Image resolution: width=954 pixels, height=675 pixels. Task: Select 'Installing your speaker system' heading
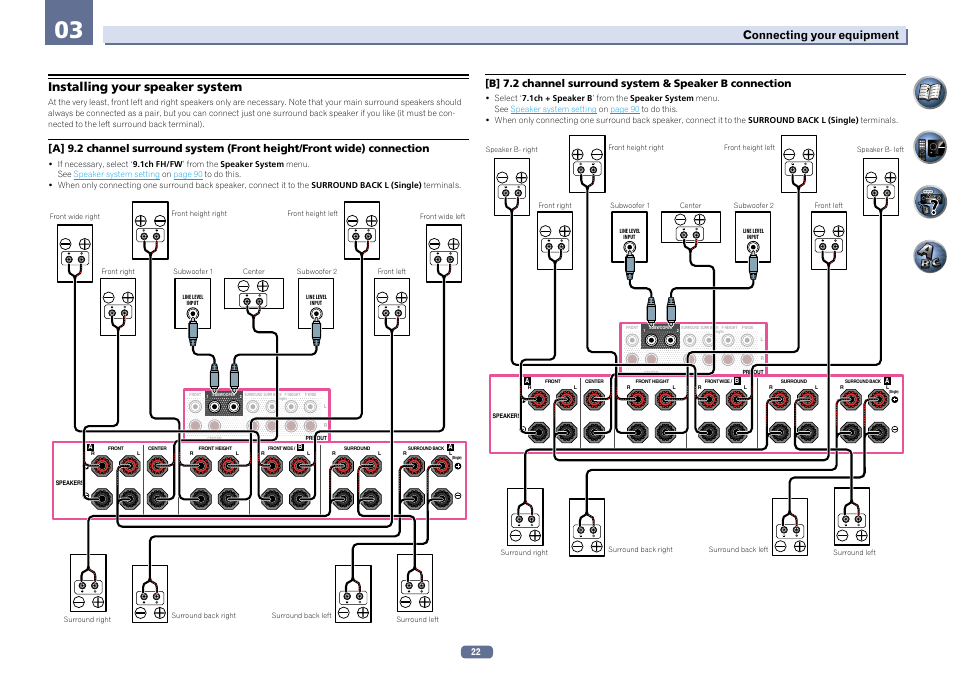(x=145, y=87)
